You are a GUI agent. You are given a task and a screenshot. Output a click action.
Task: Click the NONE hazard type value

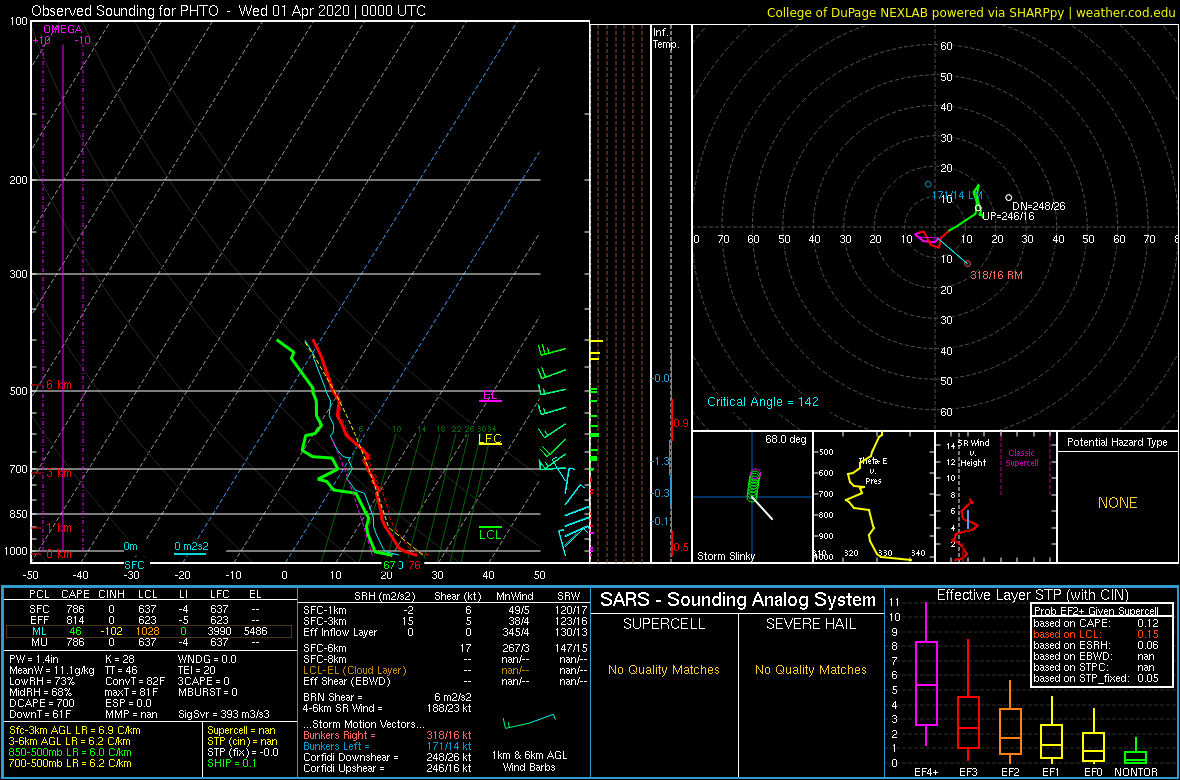point(1118,503)
